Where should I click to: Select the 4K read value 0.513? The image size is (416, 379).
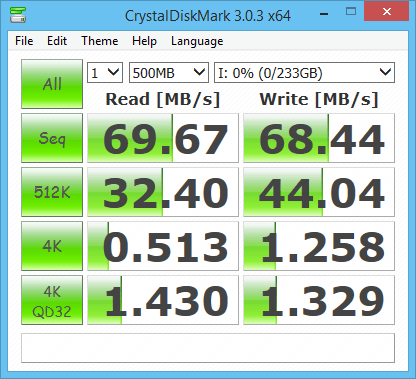[163, 246]
